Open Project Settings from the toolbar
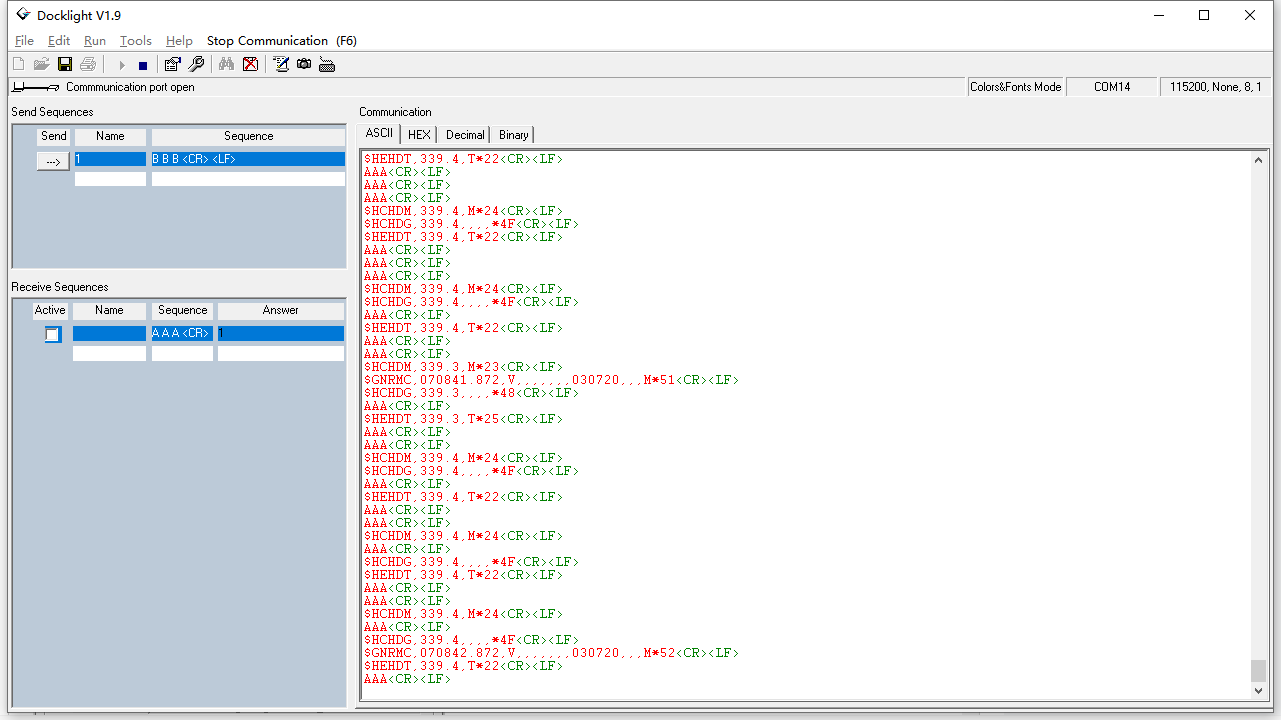1281x720 pixels. click(173, 65)
